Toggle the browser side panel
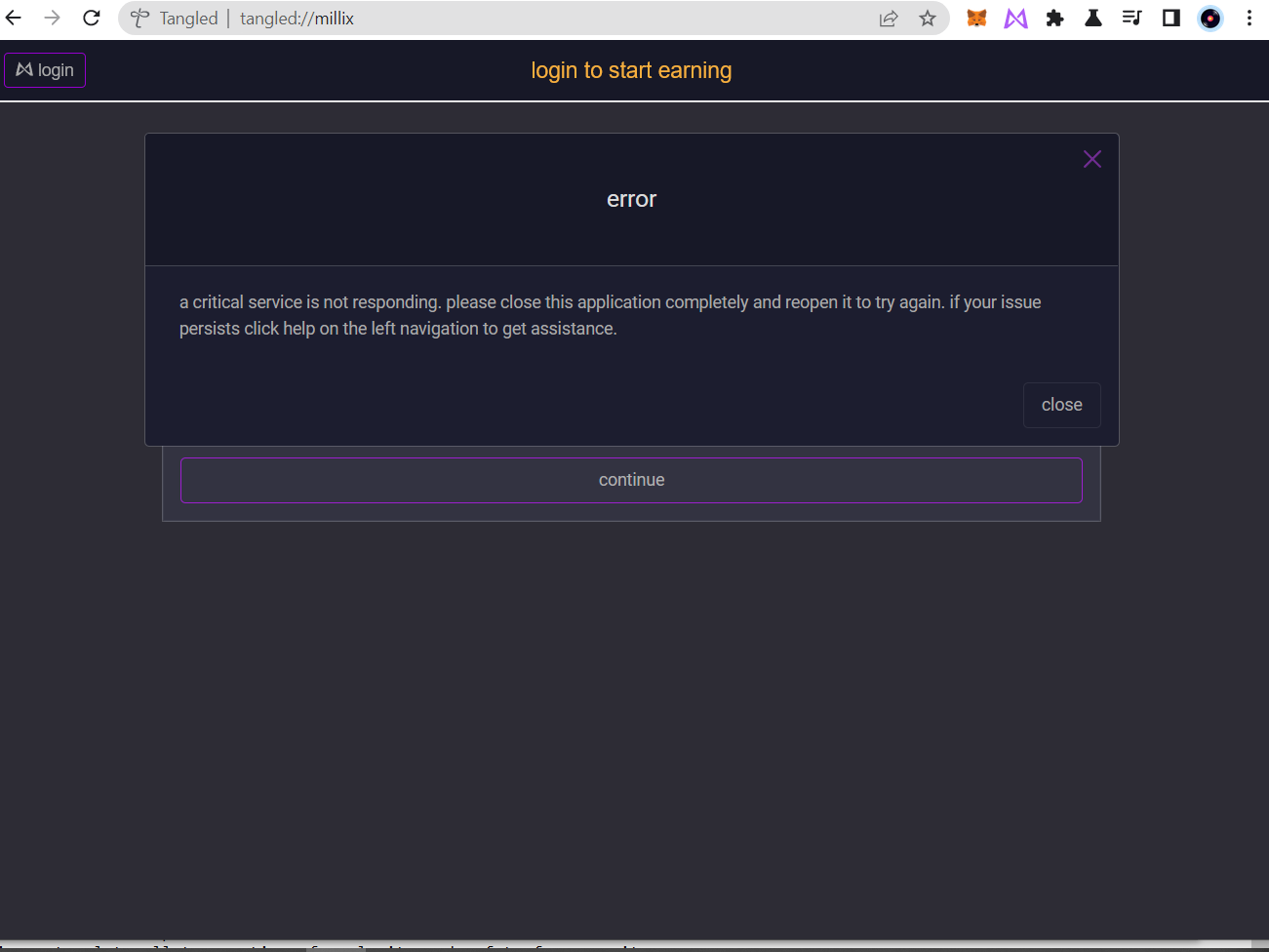 point(1171,18)
